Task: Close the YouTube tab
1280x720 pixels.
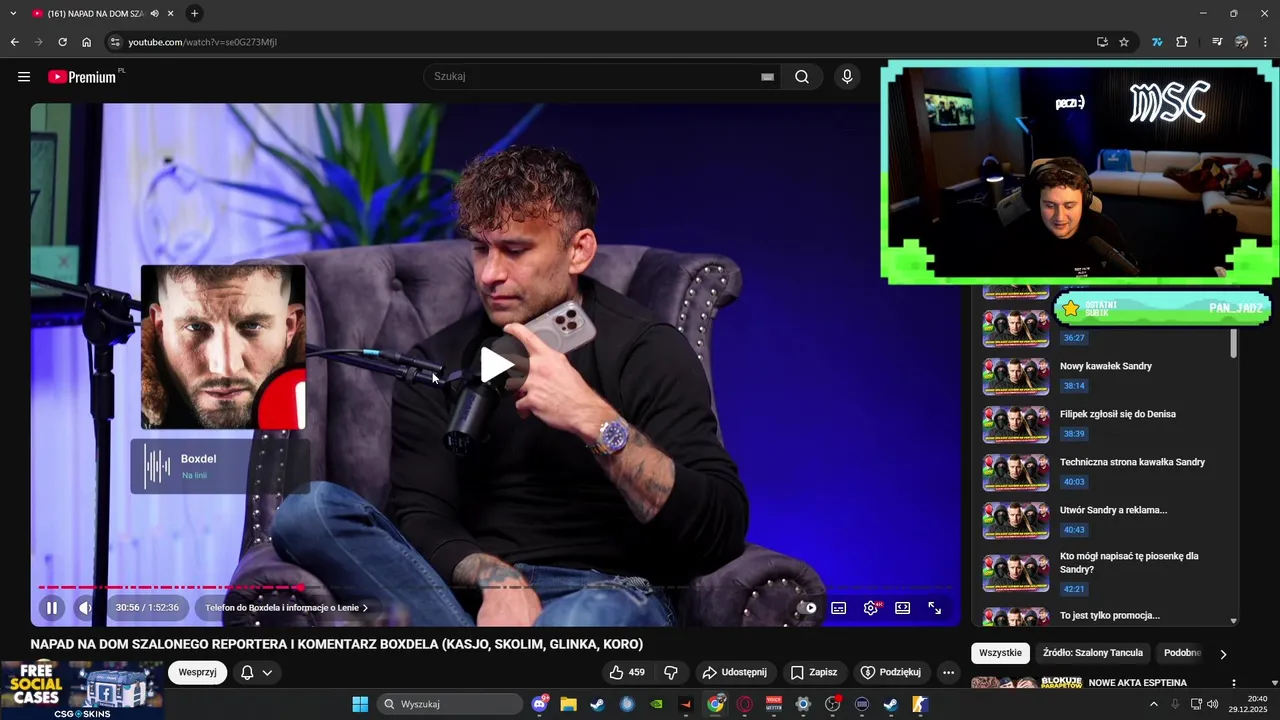Action: pyautogui.click(x=171, y=14)
